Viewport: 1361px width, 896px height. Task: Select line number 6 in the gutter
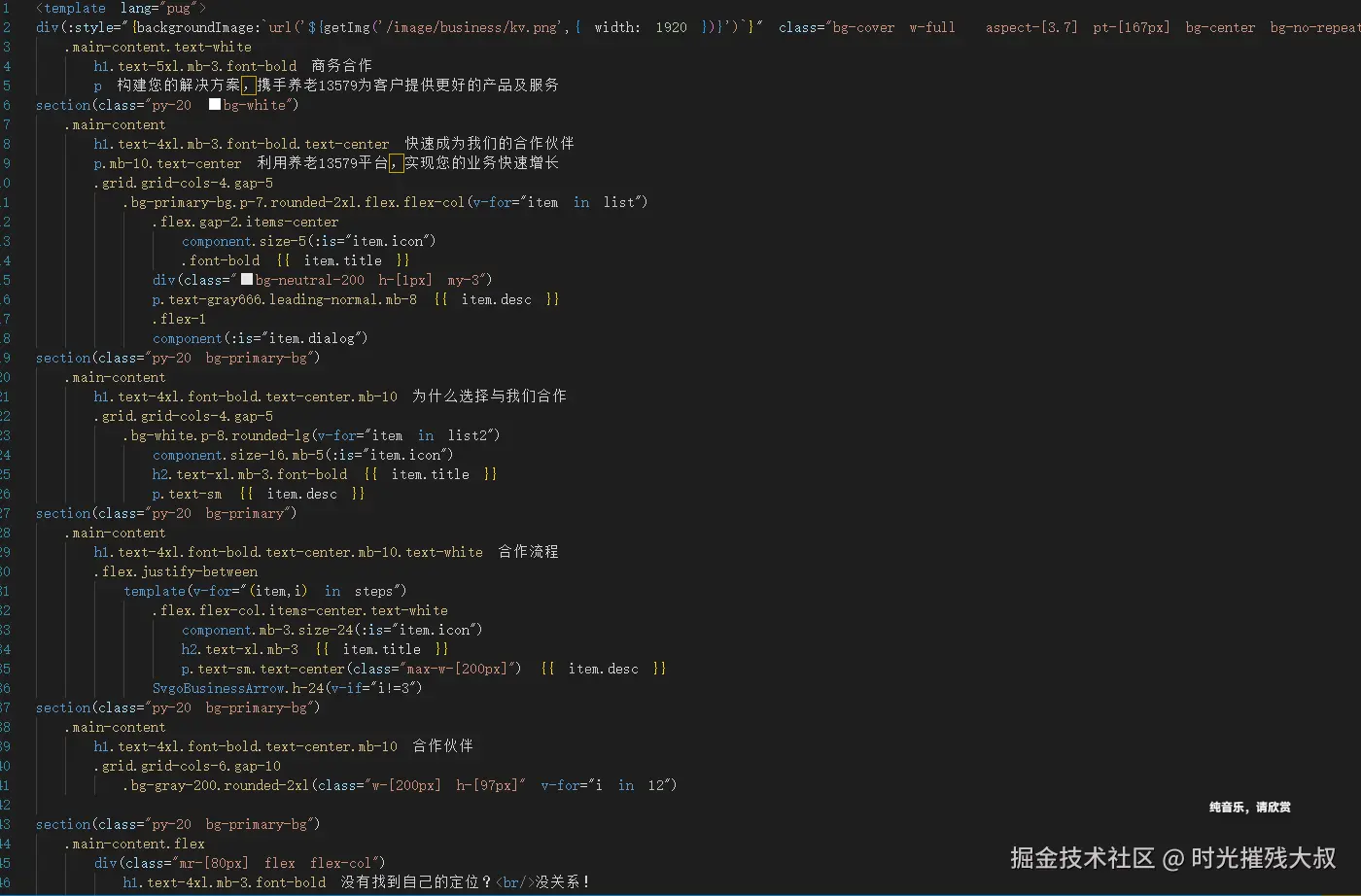(7, 104)
